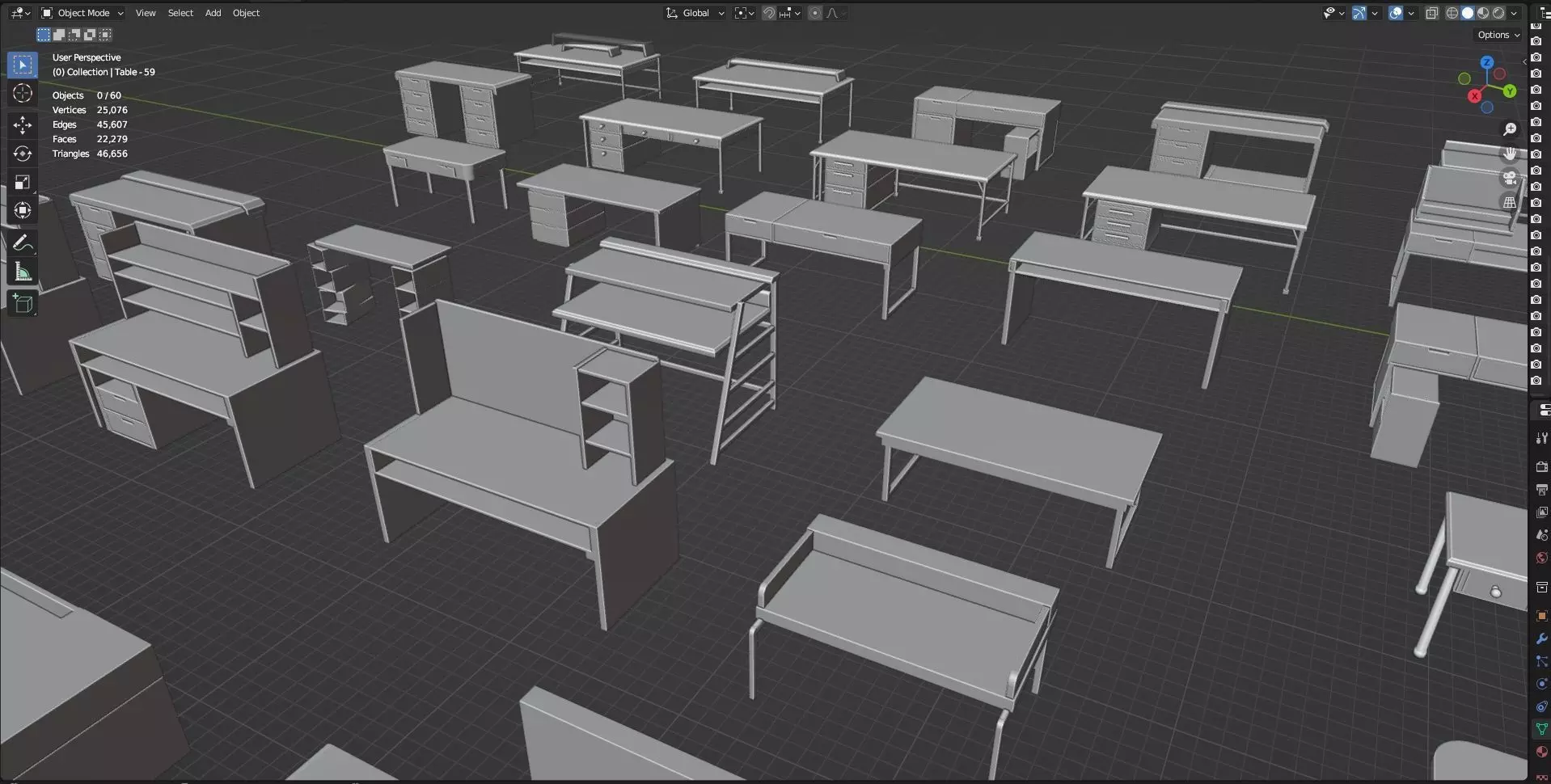The image size is (1551, 784).
Task: Open the Material properties tab
Action: (x=1541, y=752)
